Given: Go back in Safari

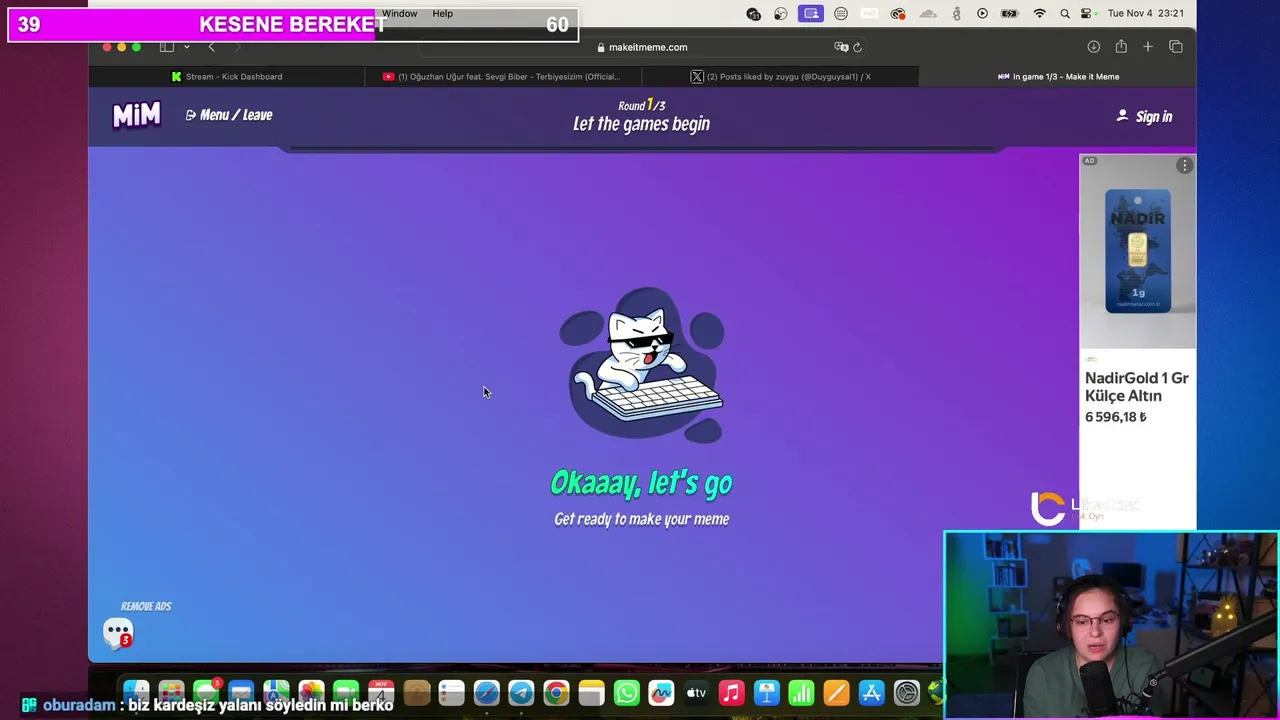Looking at the screenshot, I should pyautogui.click(x=211, y=47).
